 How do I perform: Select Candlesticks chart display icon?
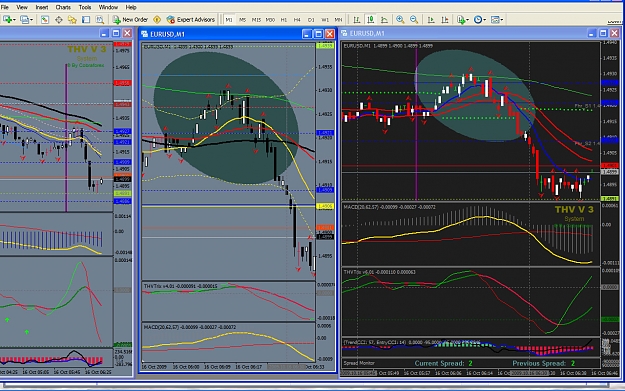tap(371, 20)
